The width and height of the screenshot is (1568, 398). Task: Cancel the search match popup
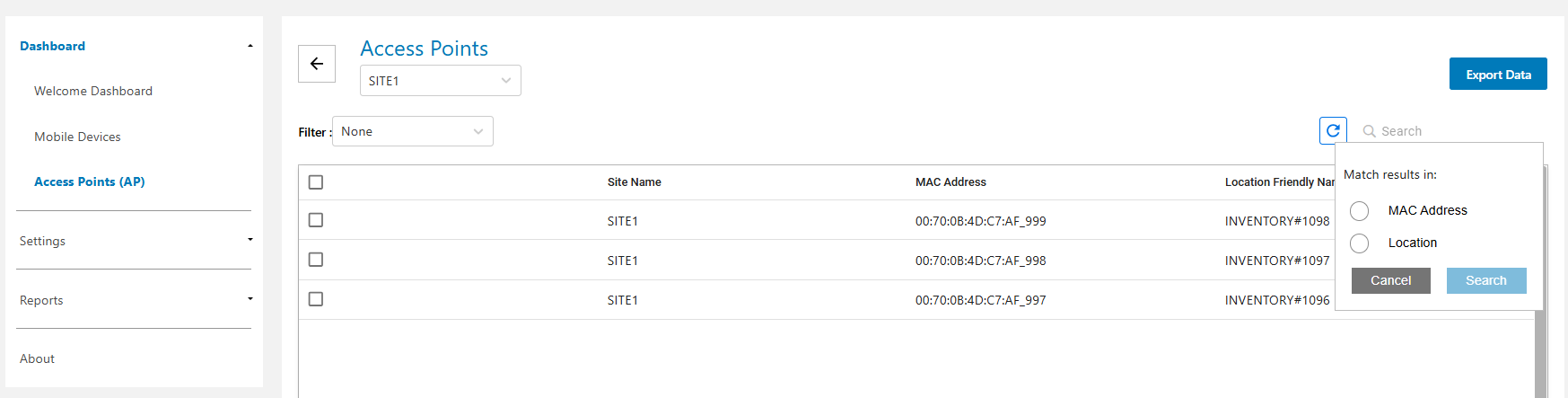[x=1390, y=280]
